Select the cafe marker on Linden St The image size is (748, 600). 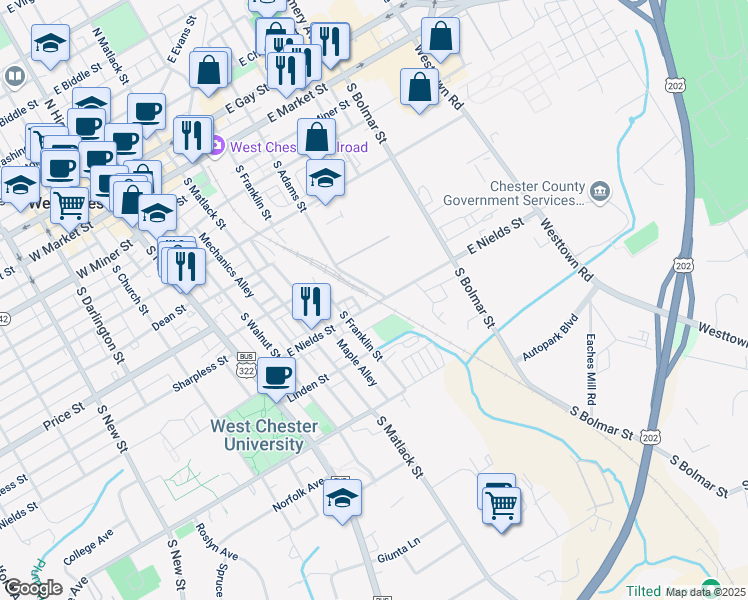tap(276, 379)
